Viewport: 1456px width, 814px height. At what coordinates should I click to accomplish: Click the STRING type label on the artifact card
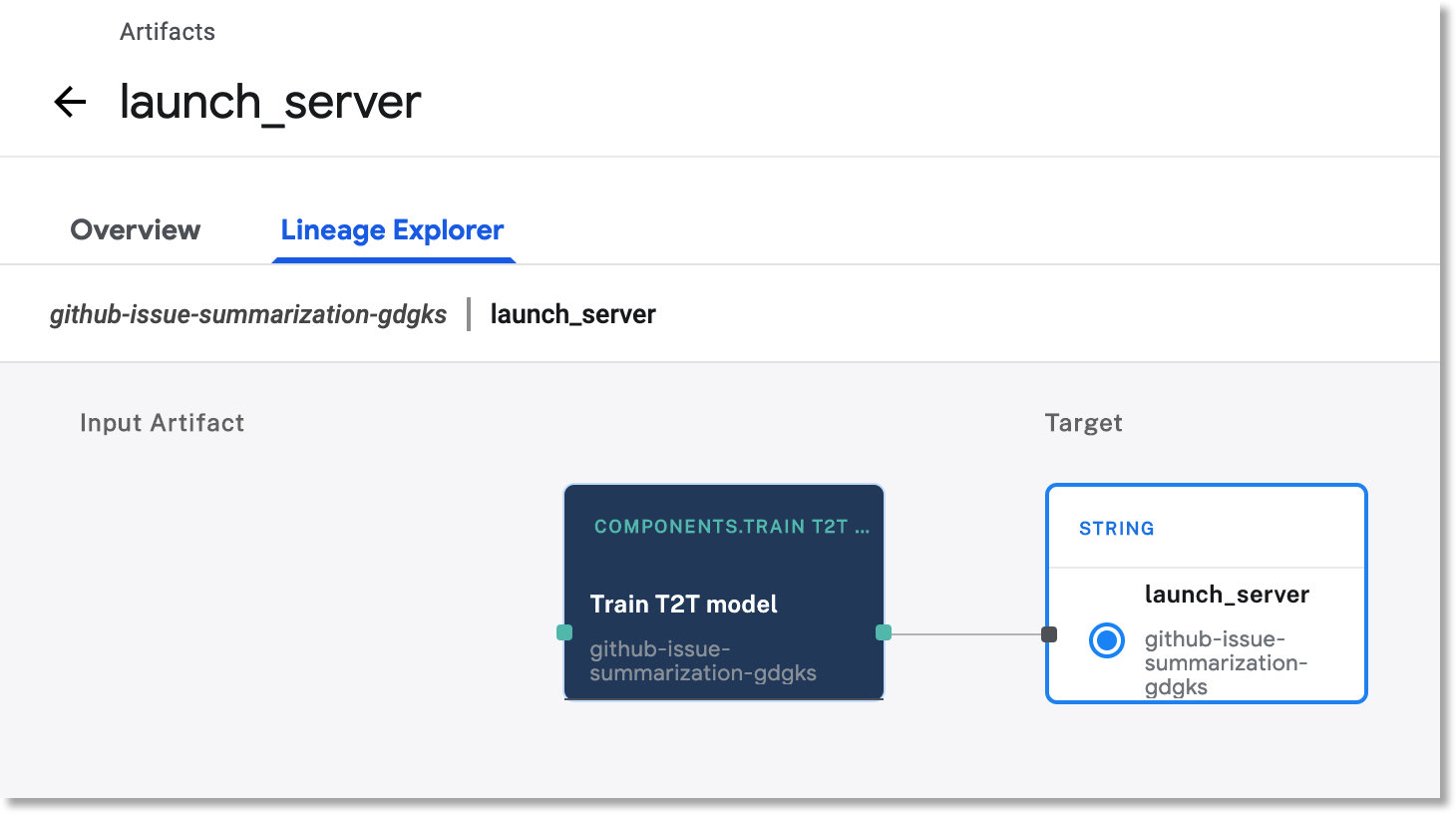coord(1117,529)
